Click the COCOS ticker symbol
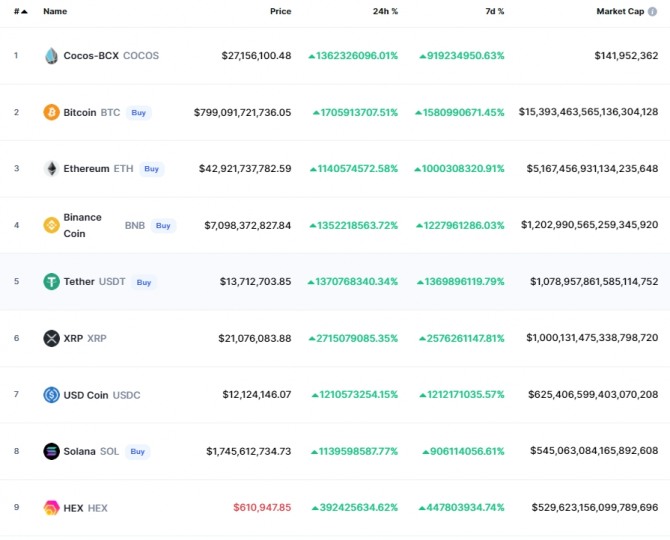670x540 pixels. pyautogui.click(x=141, y=56)
